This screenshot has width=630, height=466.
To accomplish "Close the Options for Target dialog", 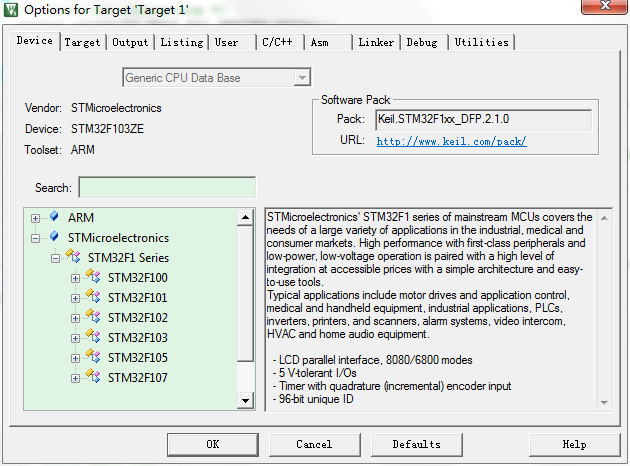I will [x=604, y=6].
